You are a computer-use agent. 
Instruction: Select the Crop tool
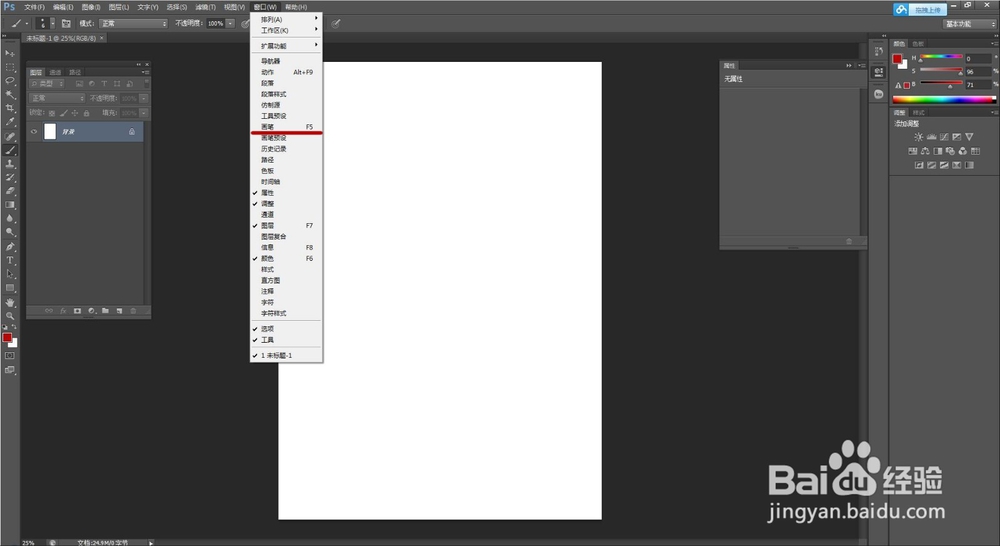[x=10, y=108]
